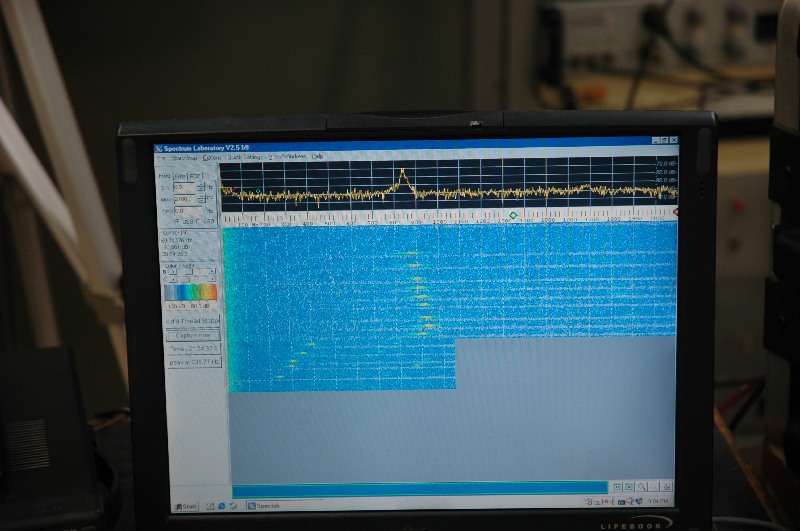Select the USB sideband radio button
800x531 pixels.
(182, 221)
